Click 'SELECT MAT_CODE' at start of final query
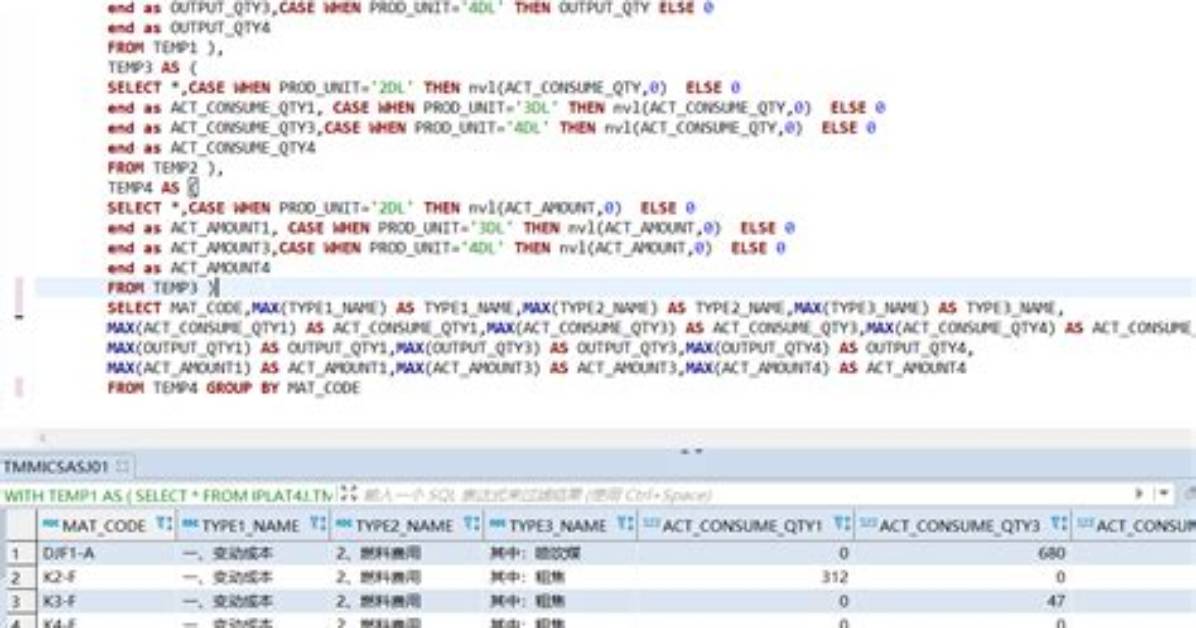The height and width of the screenshot is (628, 1196). [176, 308]
